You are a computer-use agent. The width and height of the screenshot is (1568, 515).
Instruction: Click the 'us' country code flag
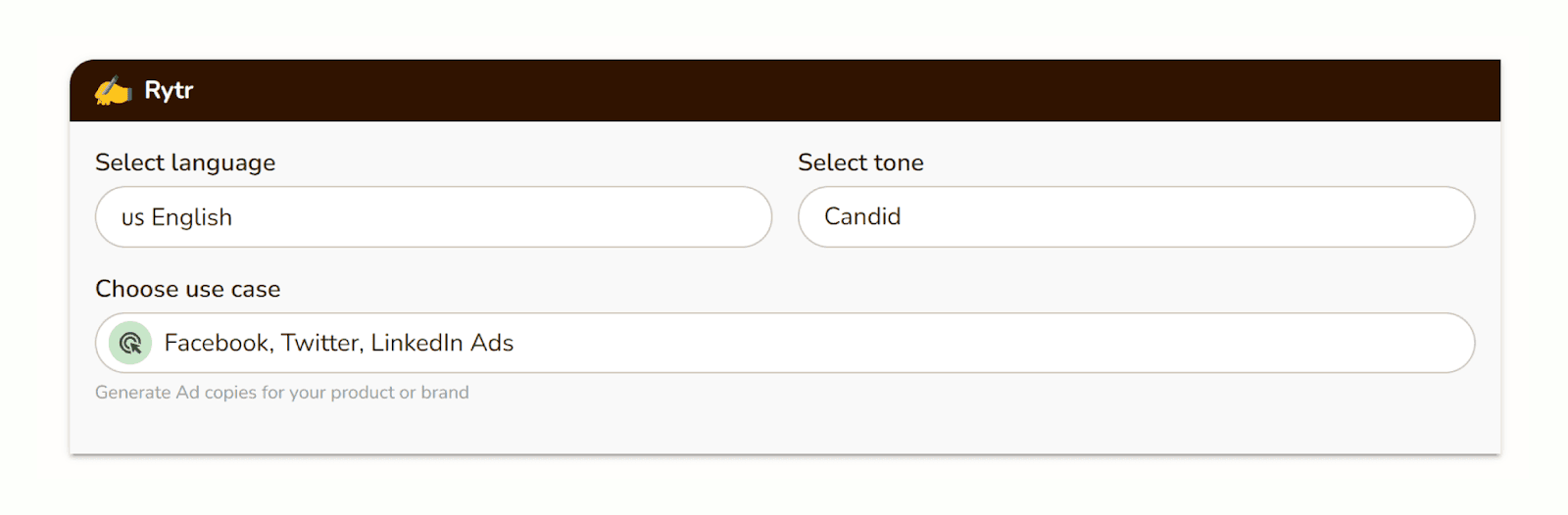tap(132, 218)
